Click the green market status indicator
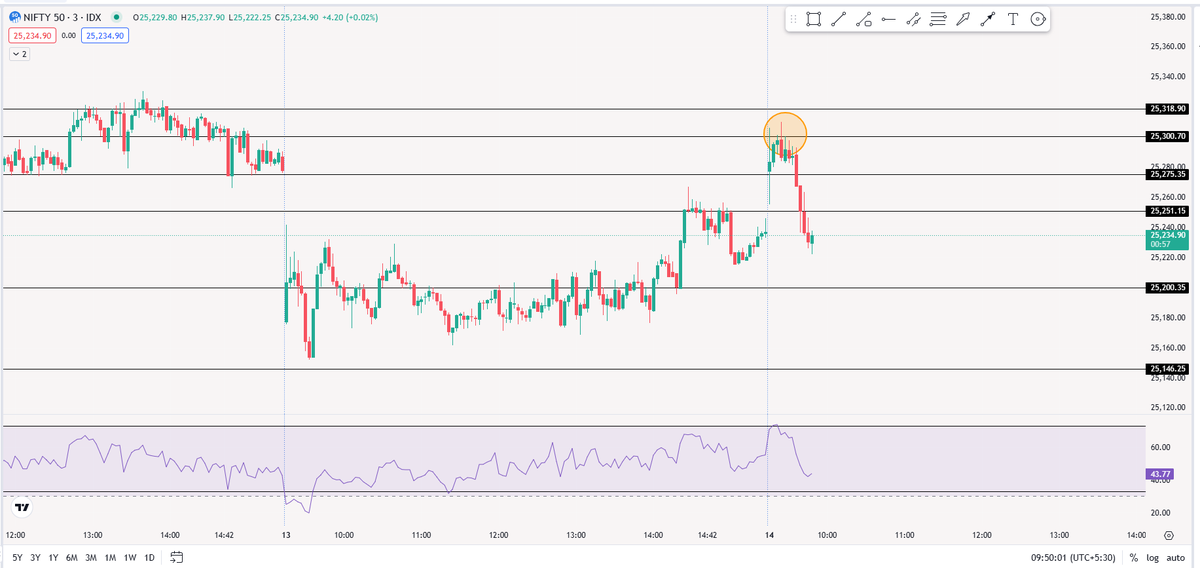This screenshot has height=568, width=1200. click(118, 17)
